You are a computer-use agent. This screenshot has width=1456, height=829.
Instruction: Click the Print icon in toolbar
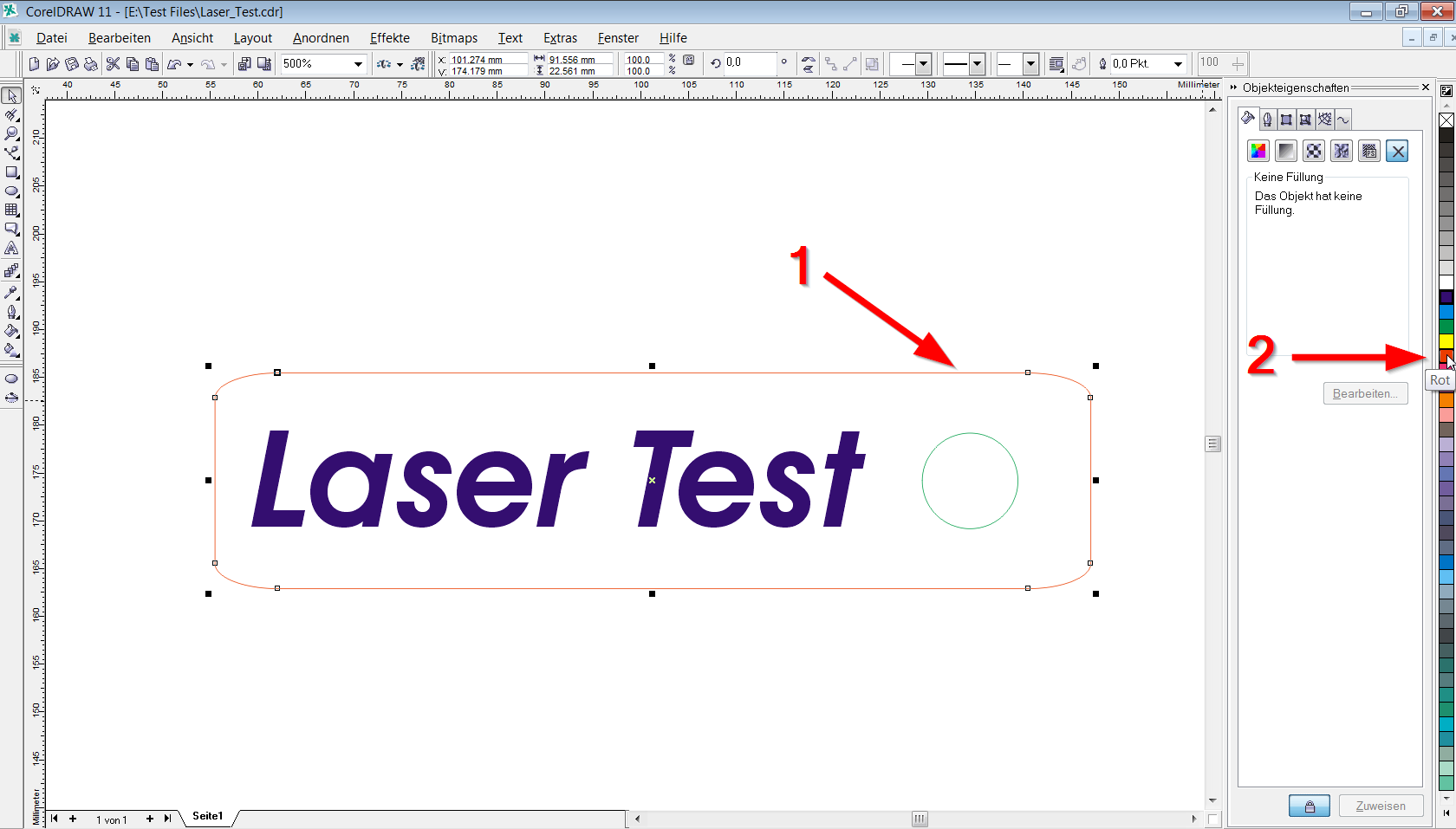point(90,64)
